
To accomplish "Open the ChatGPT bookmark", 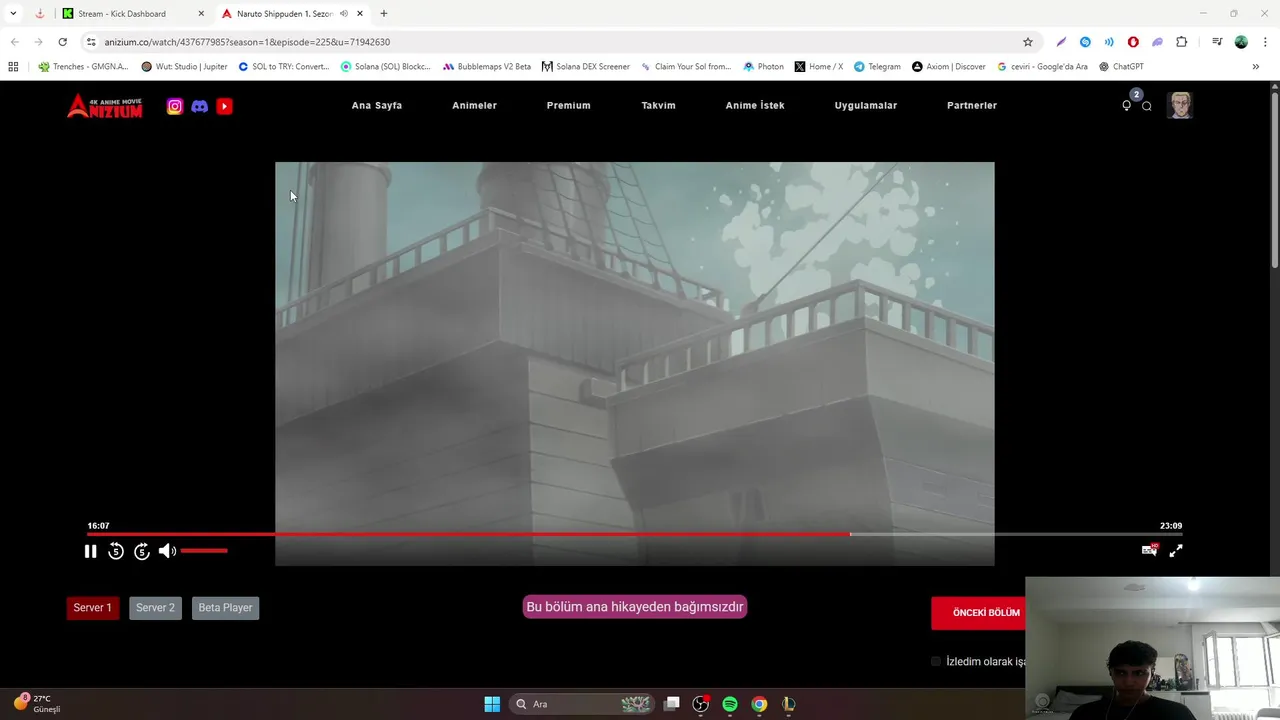I will click(x=1121, y=67).
